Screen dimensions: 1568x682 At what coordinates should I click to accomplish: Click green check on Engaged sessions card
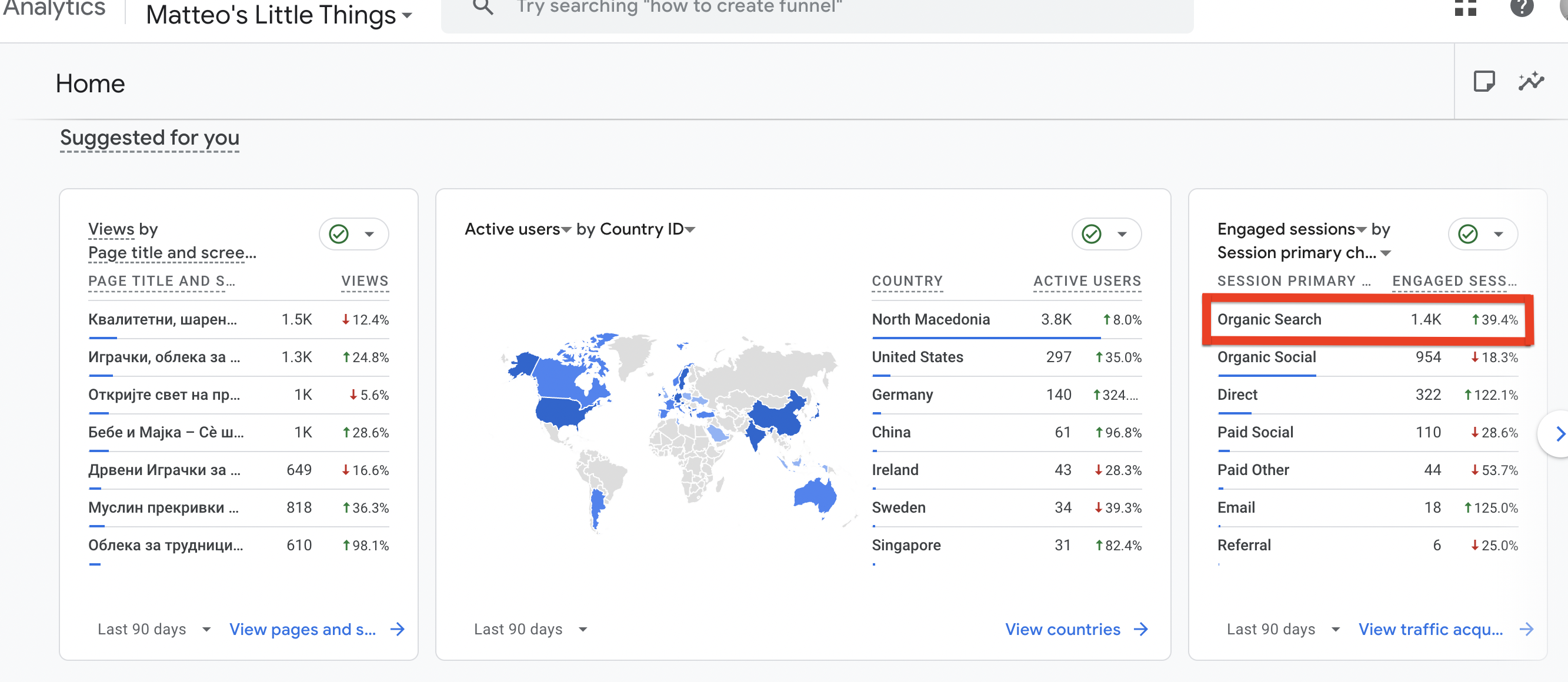(1467, 234)
